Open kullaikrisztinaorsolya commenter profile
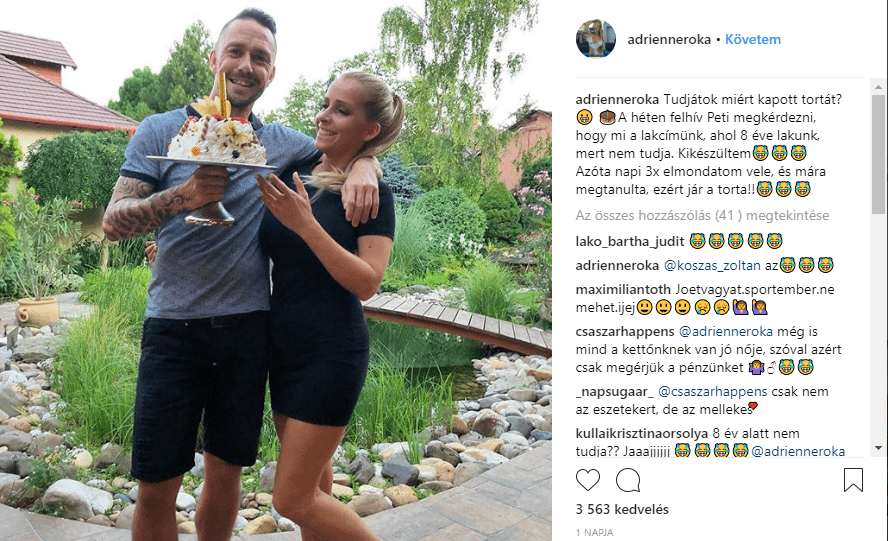 click(642, 433)
